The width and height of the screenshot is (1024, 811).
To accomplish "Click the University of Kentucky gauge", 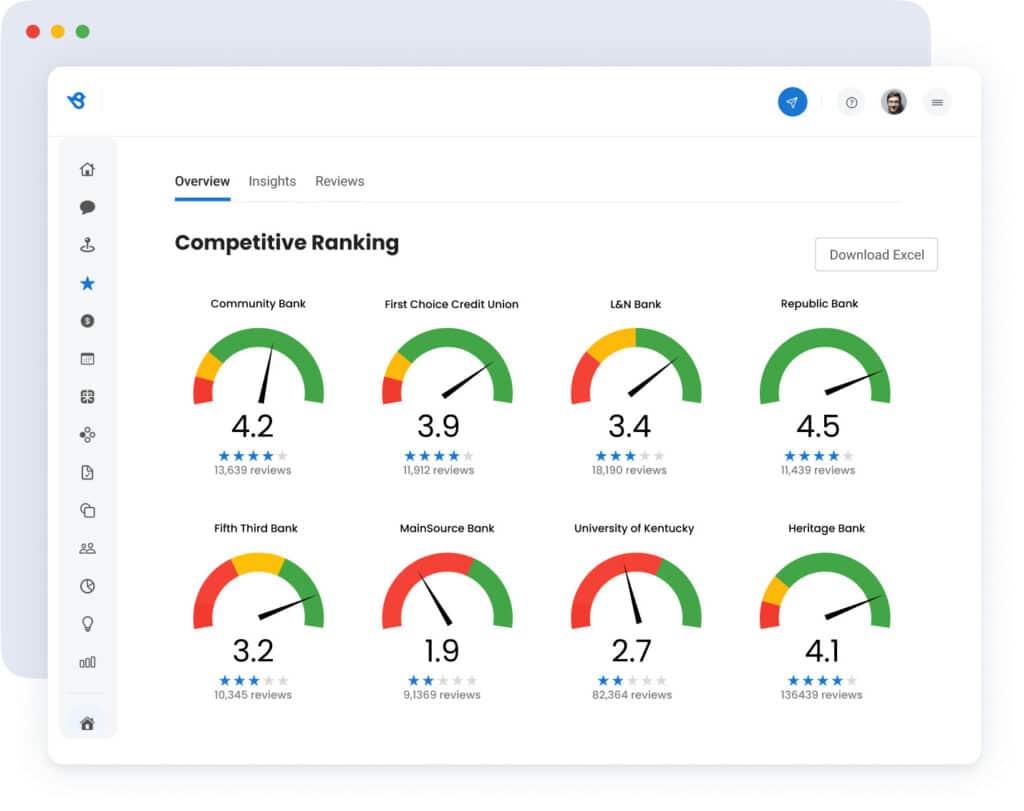I will click(x=636, y=591).
